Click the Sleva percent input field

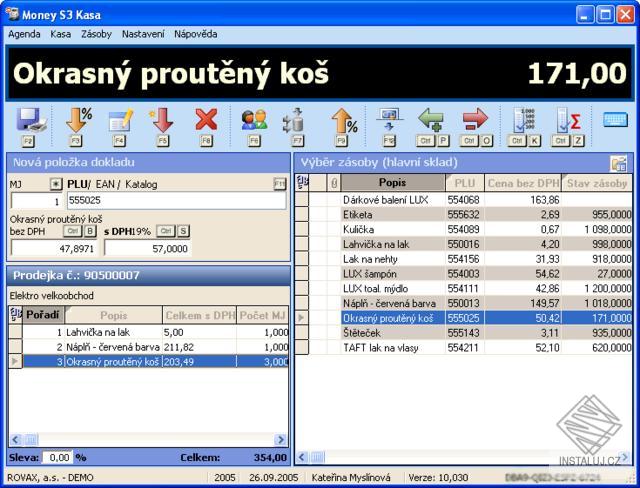[x=58, y=457]
